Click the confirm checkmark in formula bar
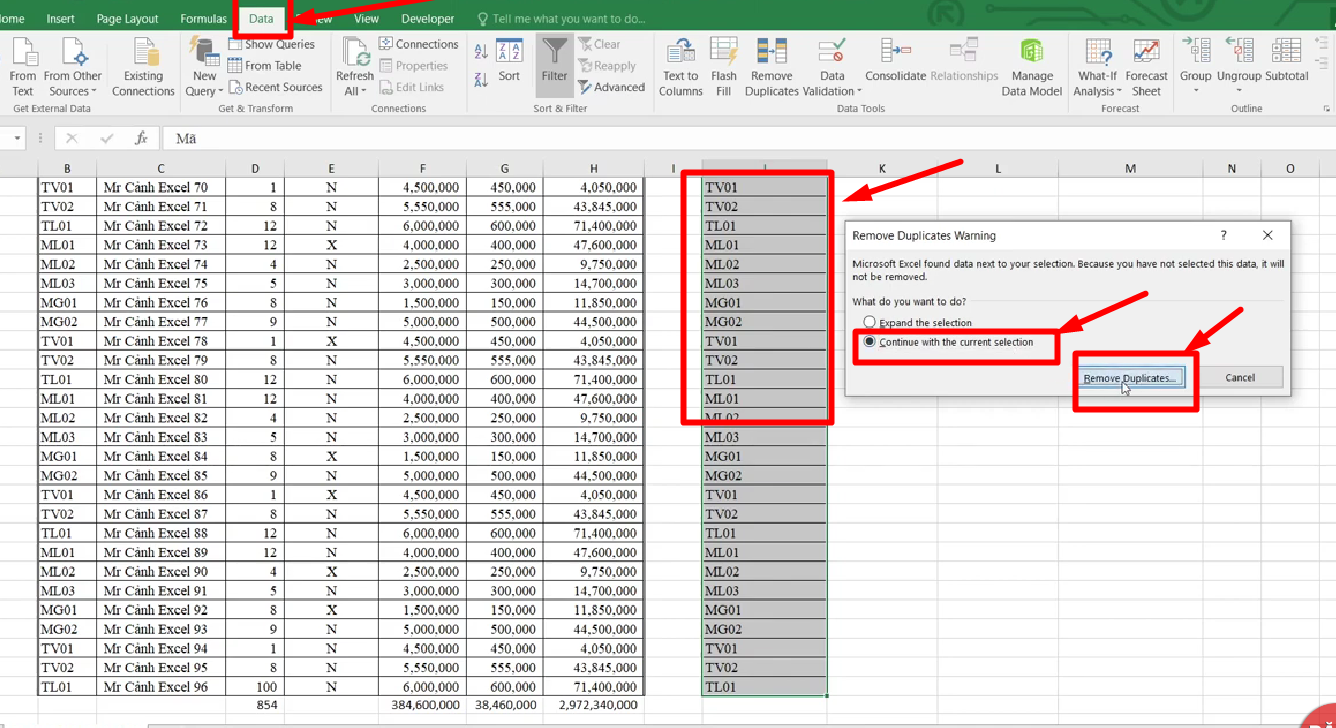 point(107,138)
